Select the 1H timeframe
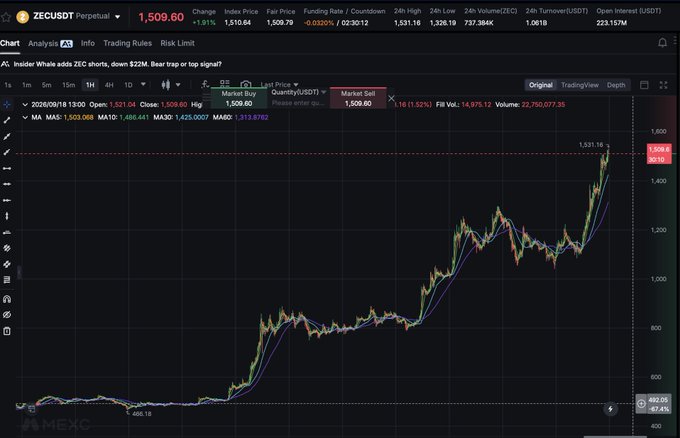 tap(90, 85)
